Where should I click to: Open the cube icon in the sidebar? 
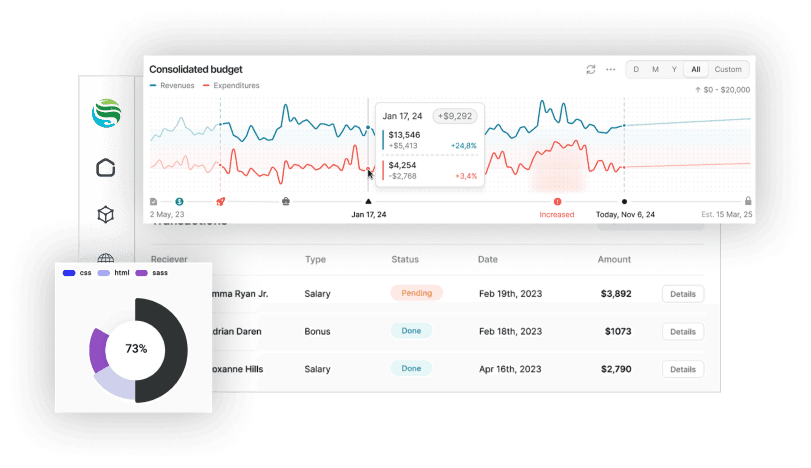click(106, 214)
